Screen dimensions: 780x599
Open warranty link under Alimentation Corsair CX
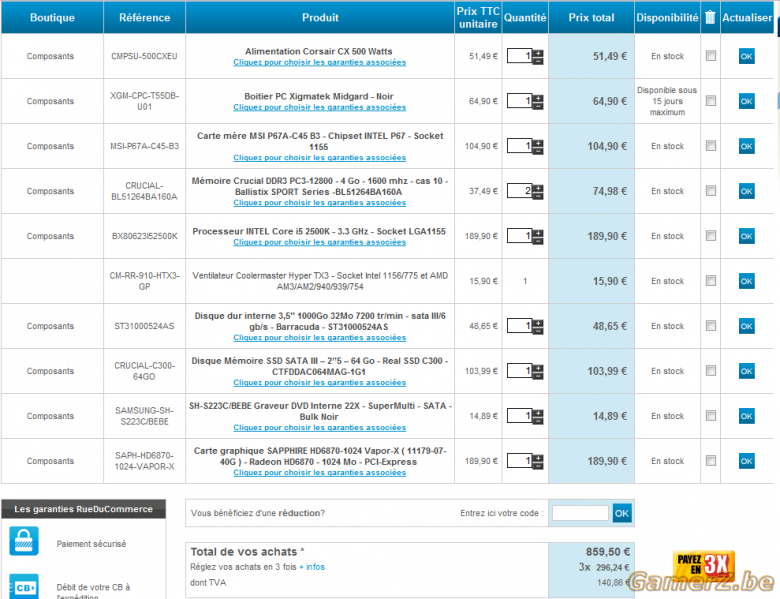pyautogui.click(x=319, y=62)
